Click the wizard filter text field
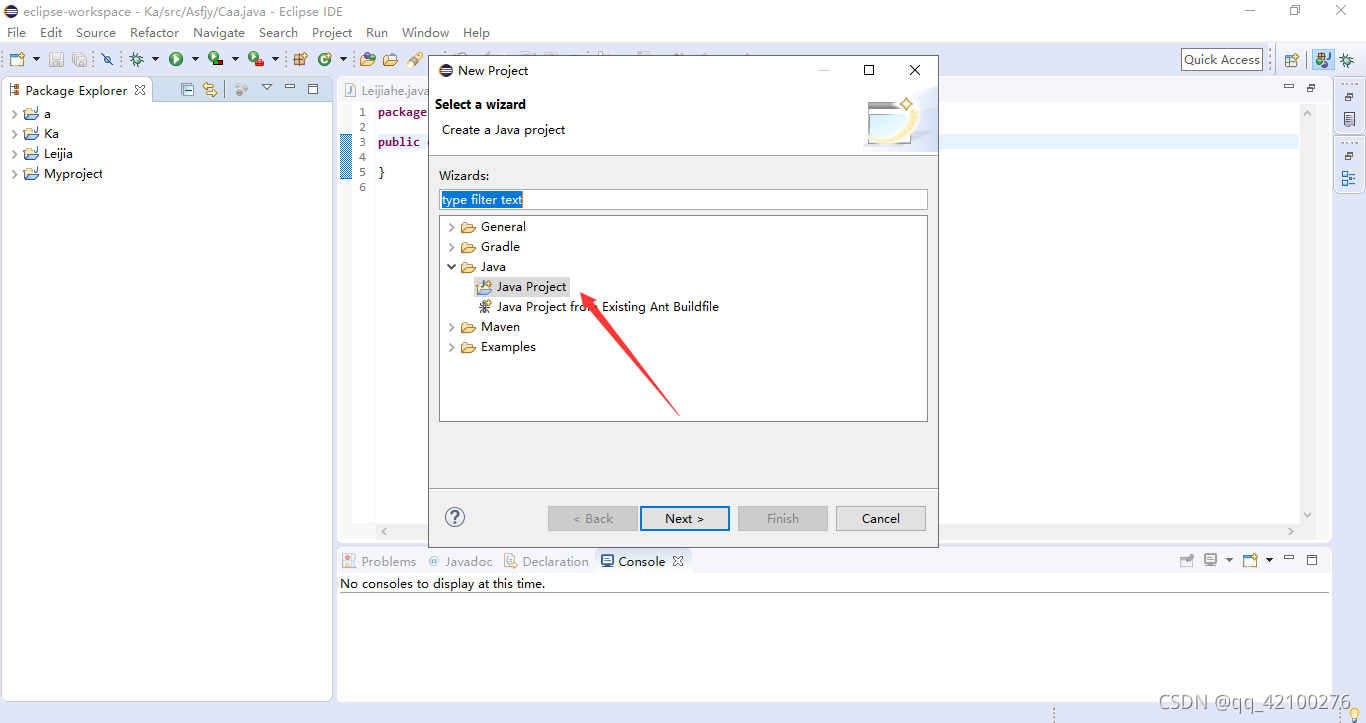 [x=683, y=200]
